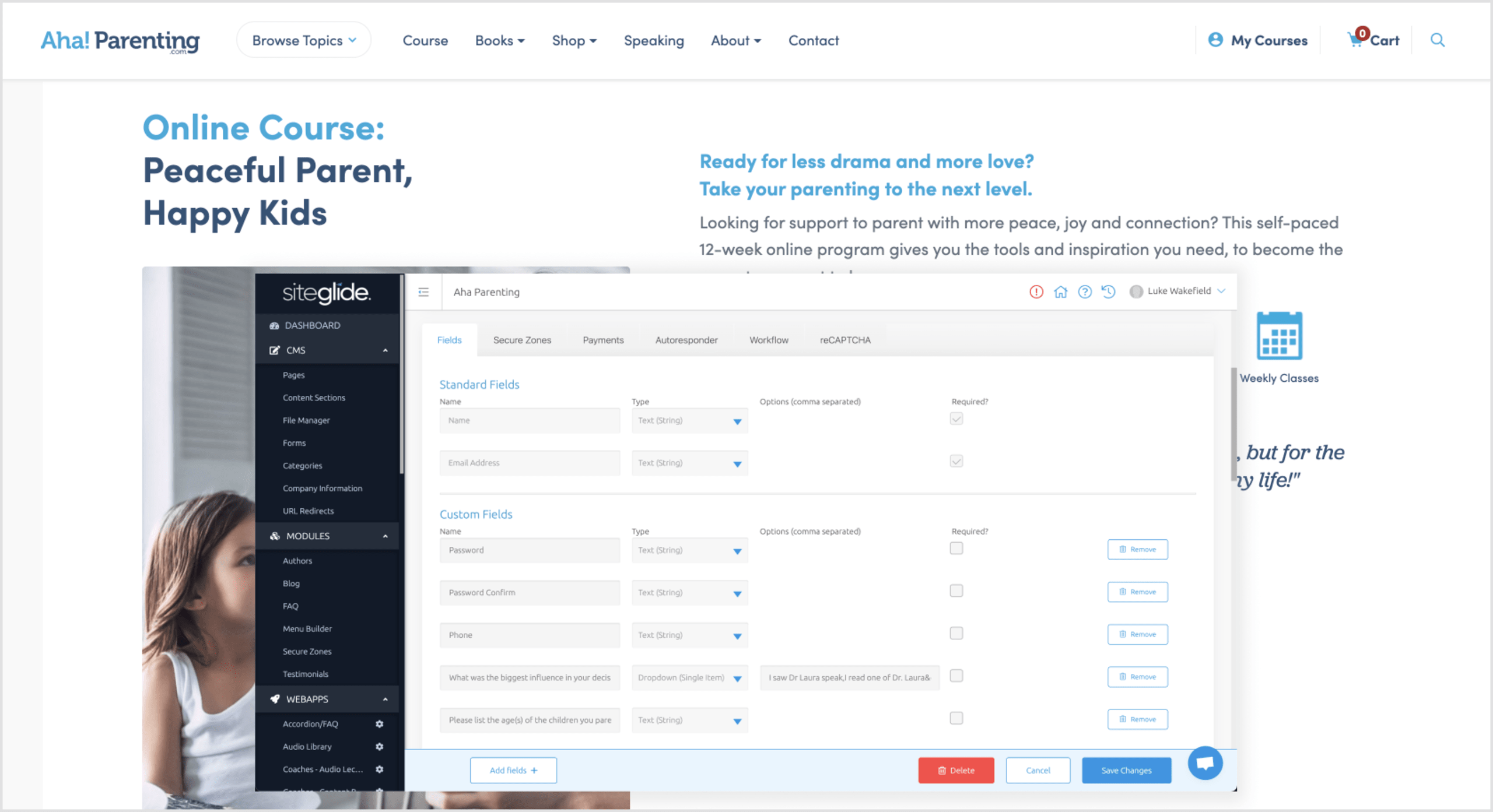Open the Course link in navigation
This screenshot has height=812, width=1493.
(x=425, y=41)
